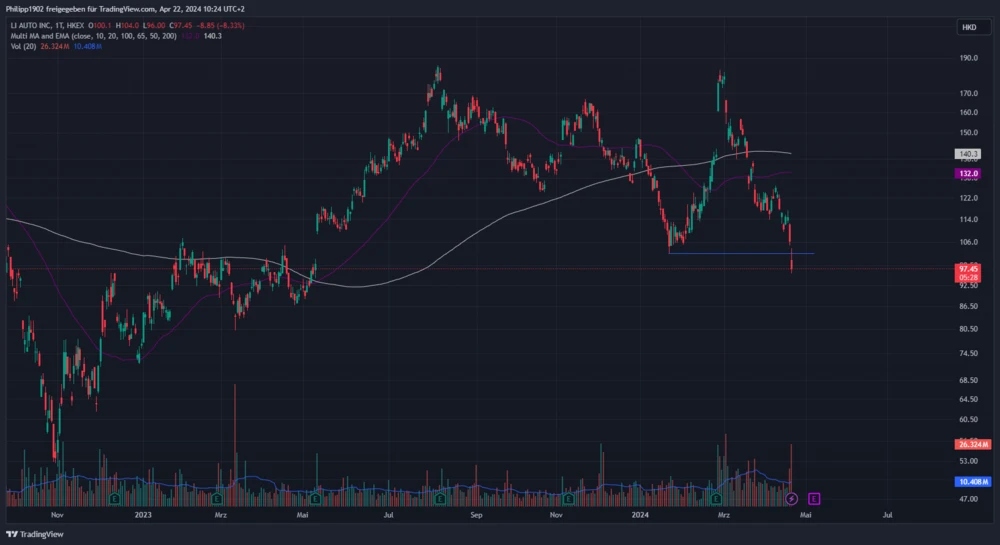Click the purple lightning event icon on timeline
1000x545 pixels.
pos(792,497)
